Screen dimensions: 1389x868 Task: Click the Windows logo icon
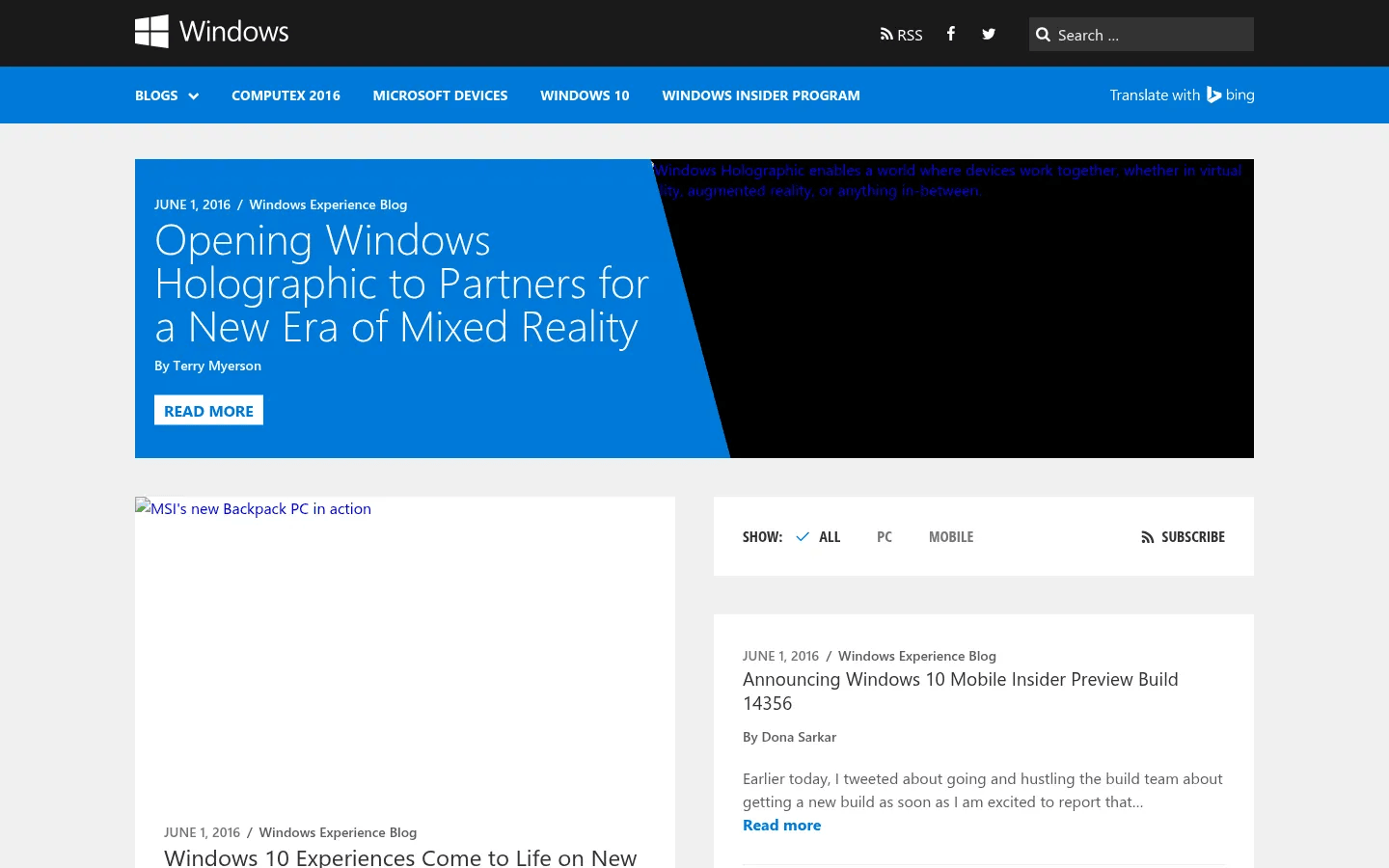[x=151, y=32]
